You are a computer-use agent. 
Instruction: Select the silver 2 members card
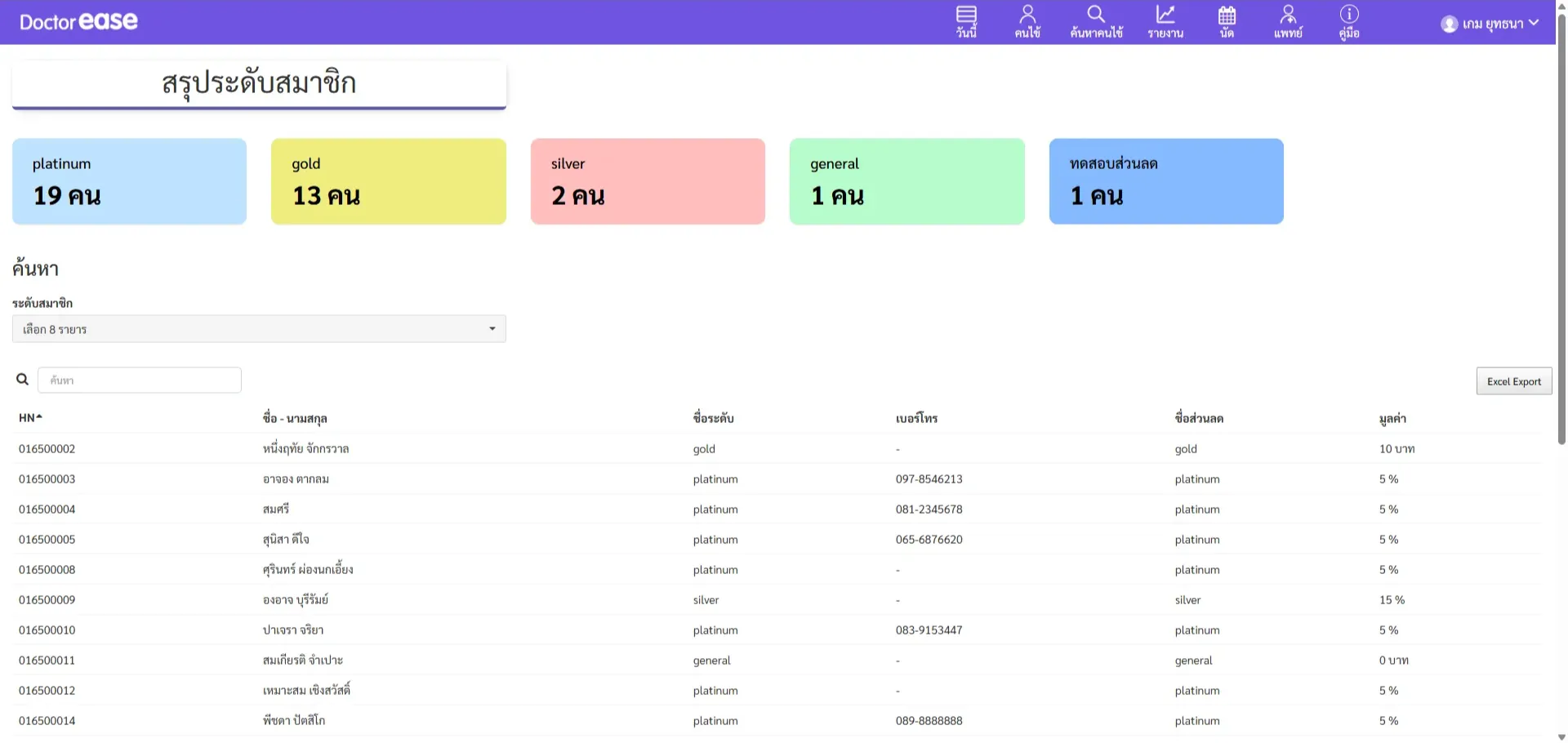(x=648, y=181)
